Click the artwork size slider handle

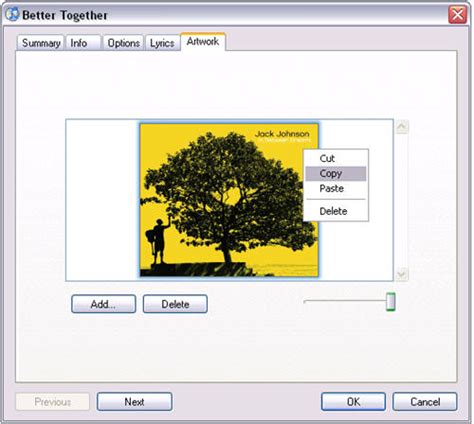click(391, 302)
